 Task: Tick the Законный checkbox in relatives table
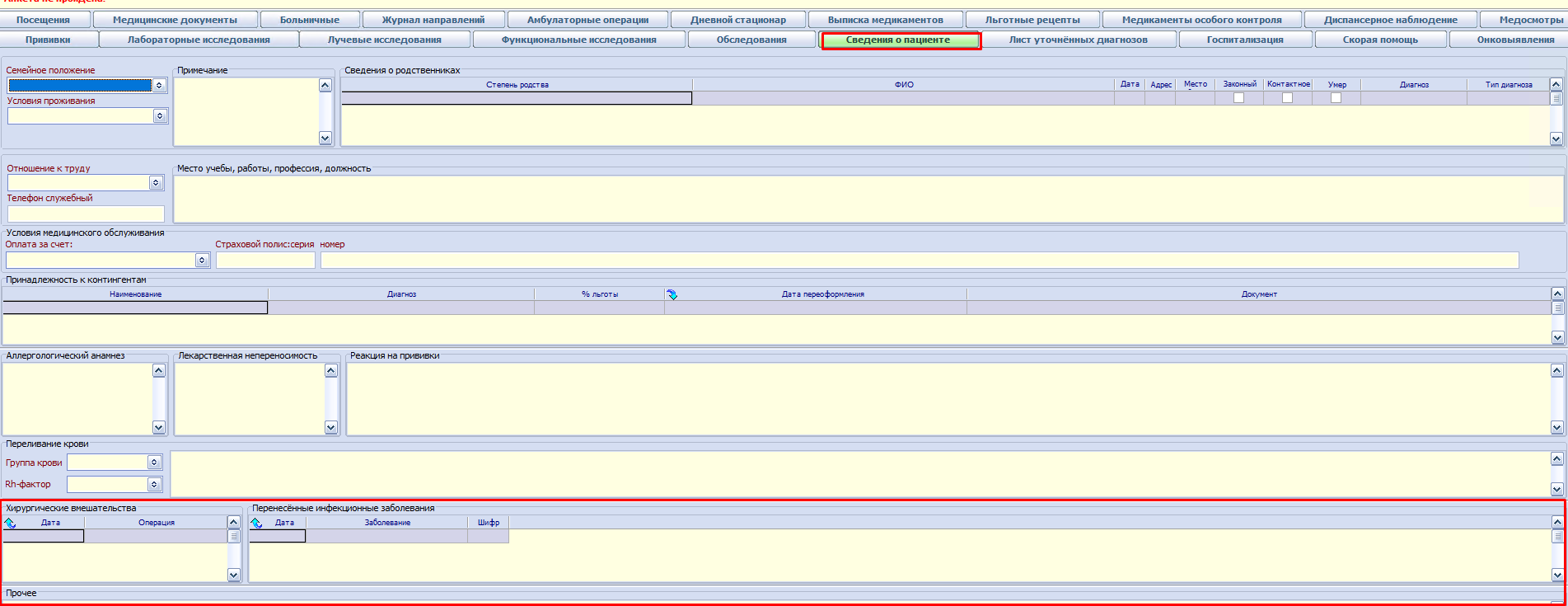pos(1238,98)
